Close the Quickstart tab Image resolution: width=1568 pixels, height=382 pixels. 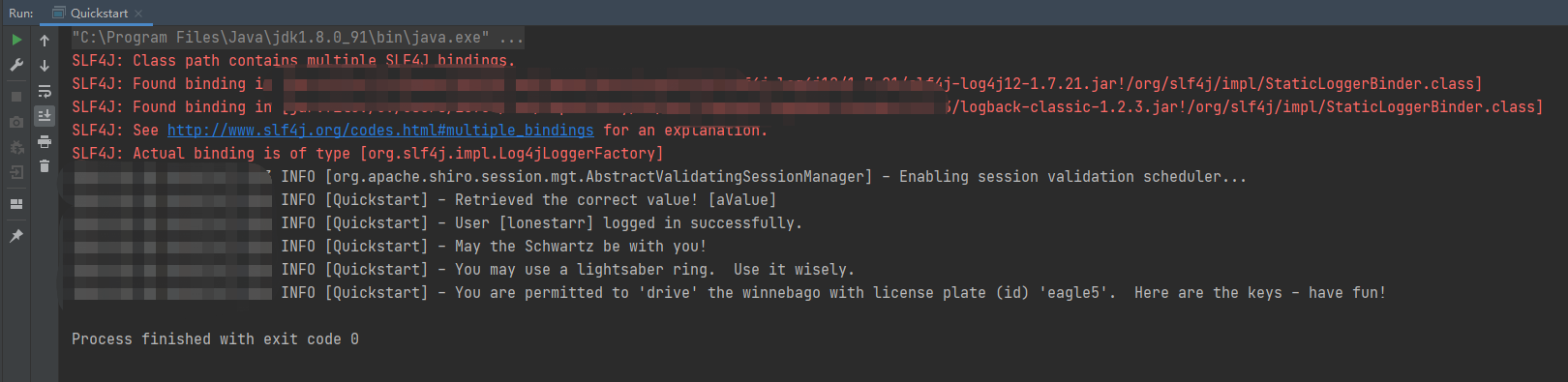click(x=138, y=14)
